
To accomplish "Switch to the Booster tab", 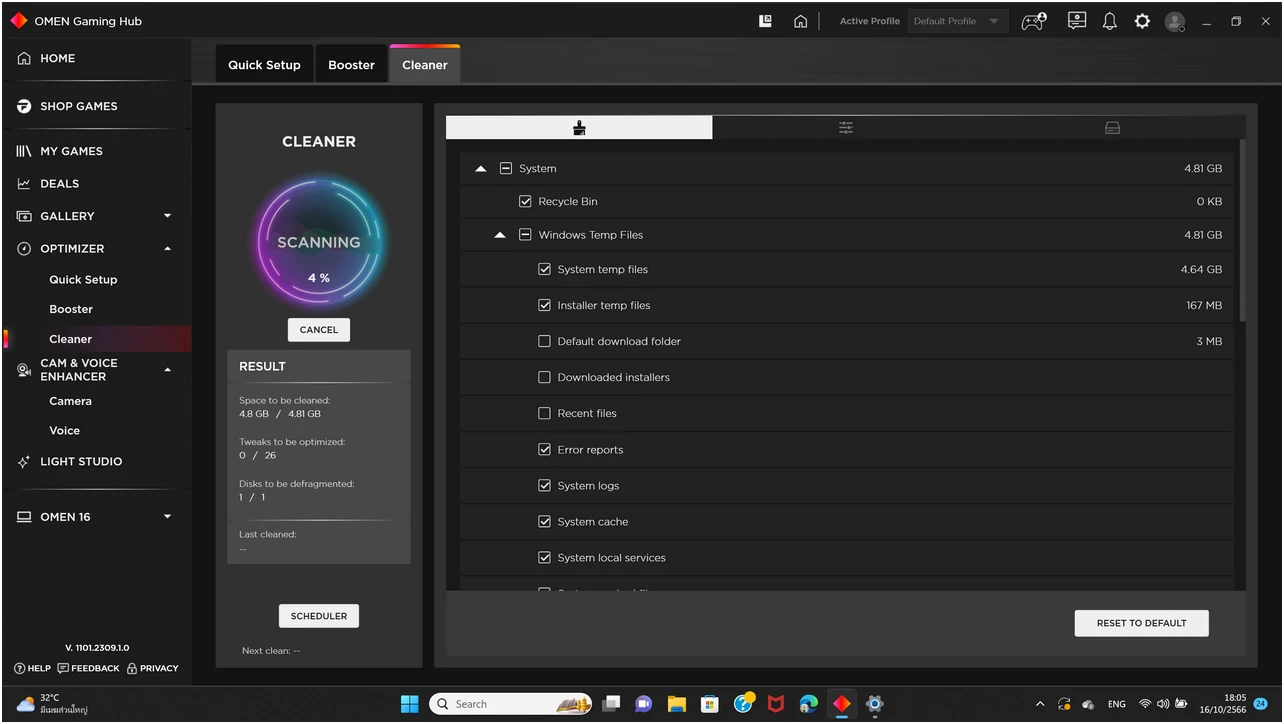I will point(352,64).
